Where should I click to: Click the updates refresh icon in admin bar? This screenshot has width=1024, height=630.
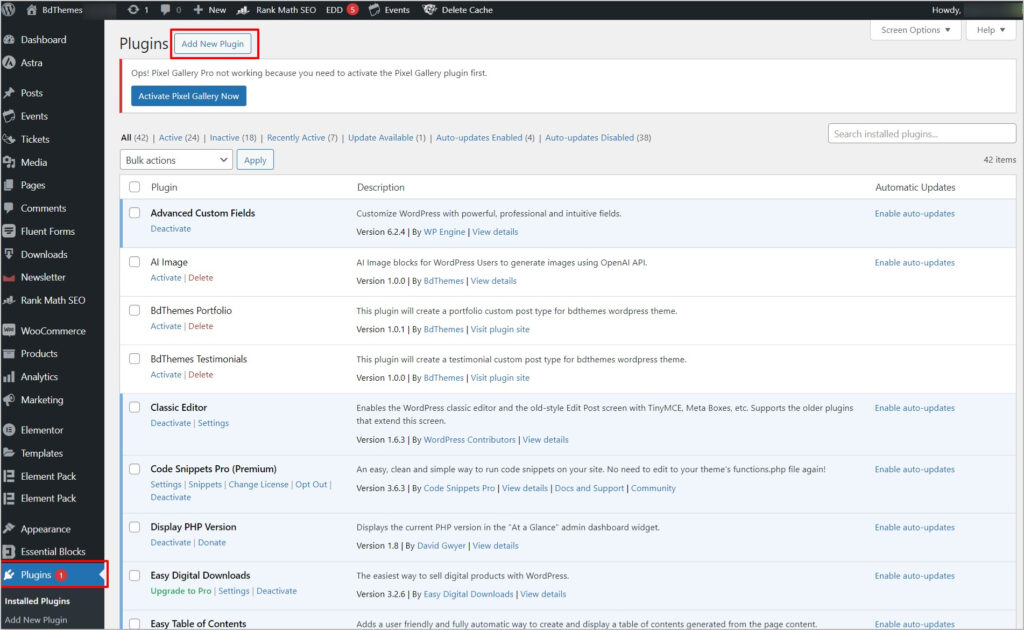[133, 10]
